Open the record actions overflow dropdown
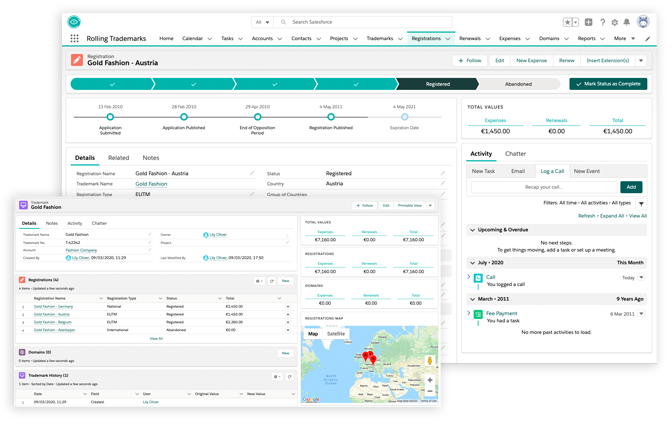The height and width of the screenshot is (424, 672). pyautogui.click(x=641, y=60)
